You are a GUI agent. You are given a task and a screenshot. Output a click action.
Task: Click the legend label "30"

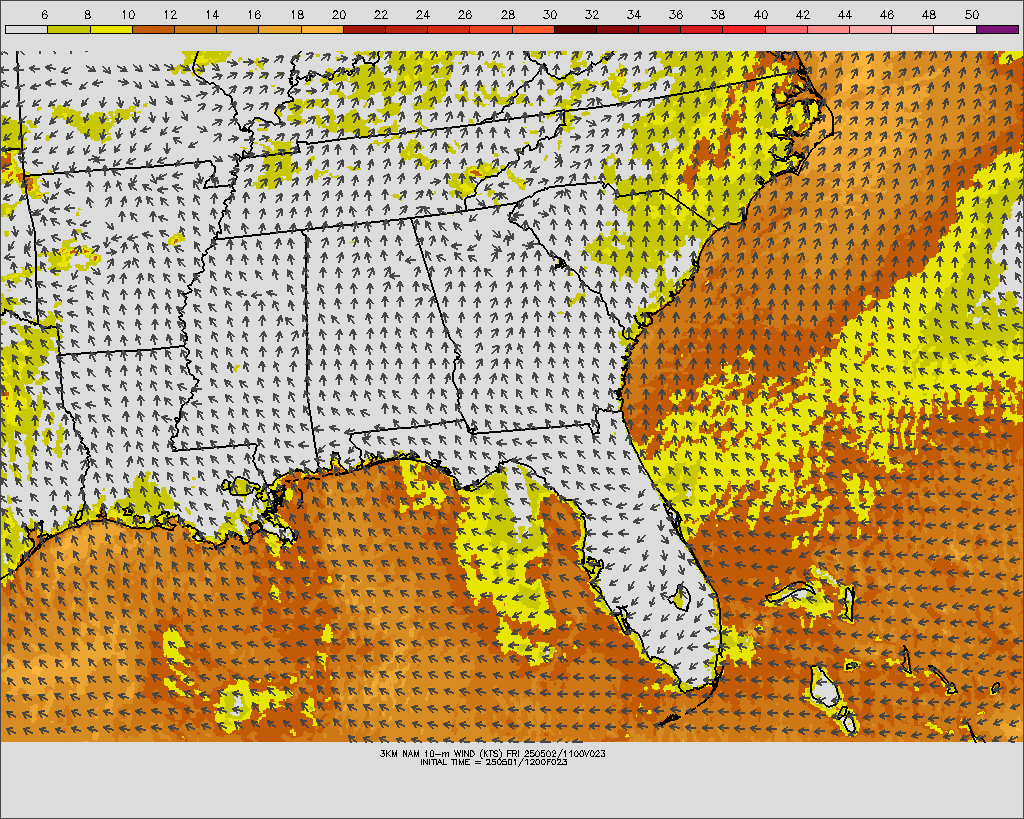550,14
